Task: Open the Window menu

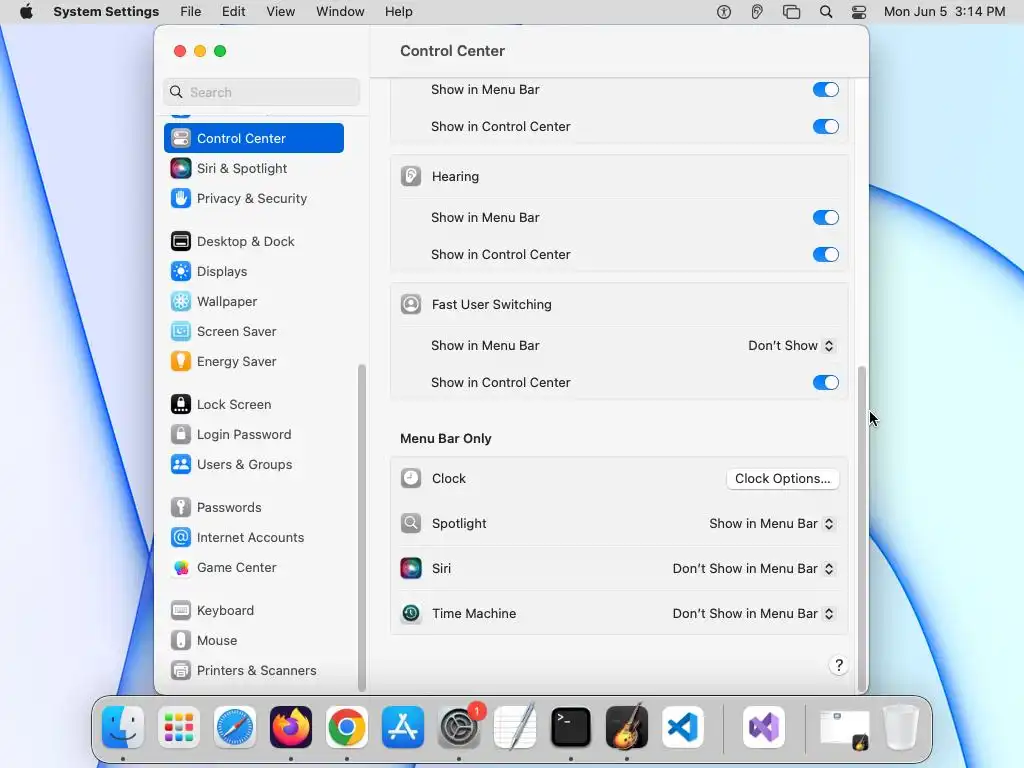Action: pos(340,12)
